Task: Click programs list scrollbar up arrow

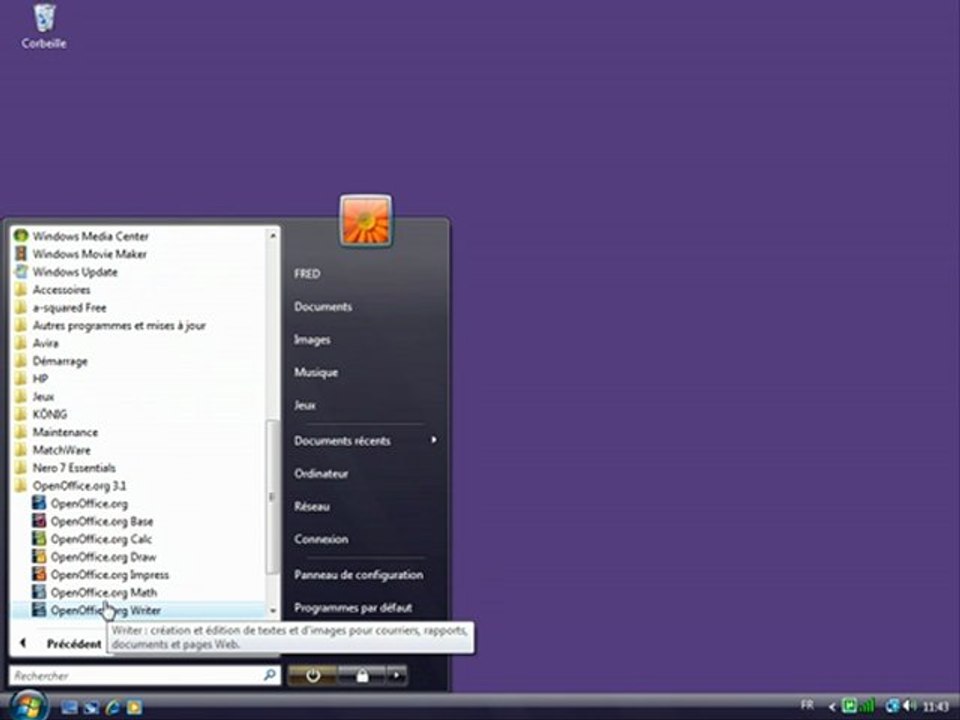Action: pos(273,236)
